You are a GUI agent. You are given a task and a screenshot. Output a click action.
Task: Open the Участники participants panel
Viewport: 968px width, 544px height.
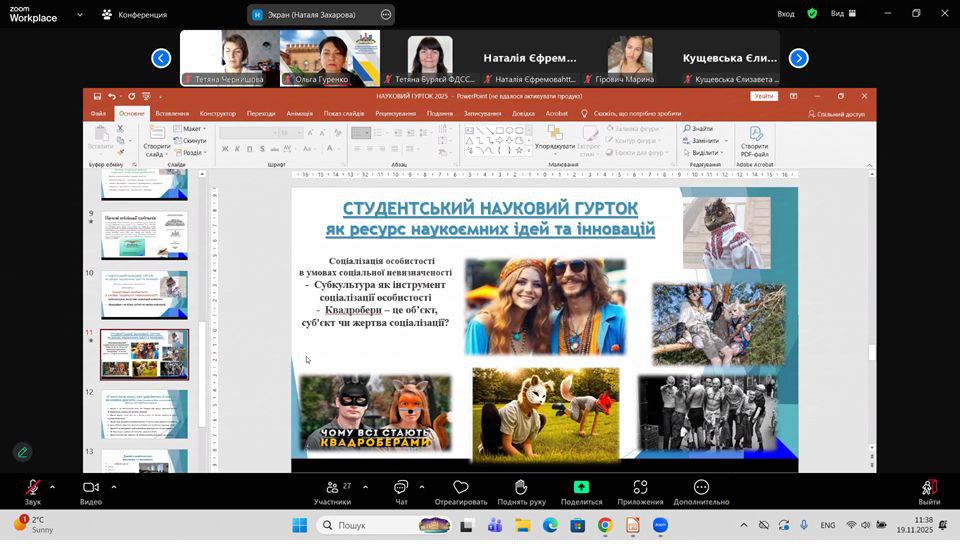[332, 488]
